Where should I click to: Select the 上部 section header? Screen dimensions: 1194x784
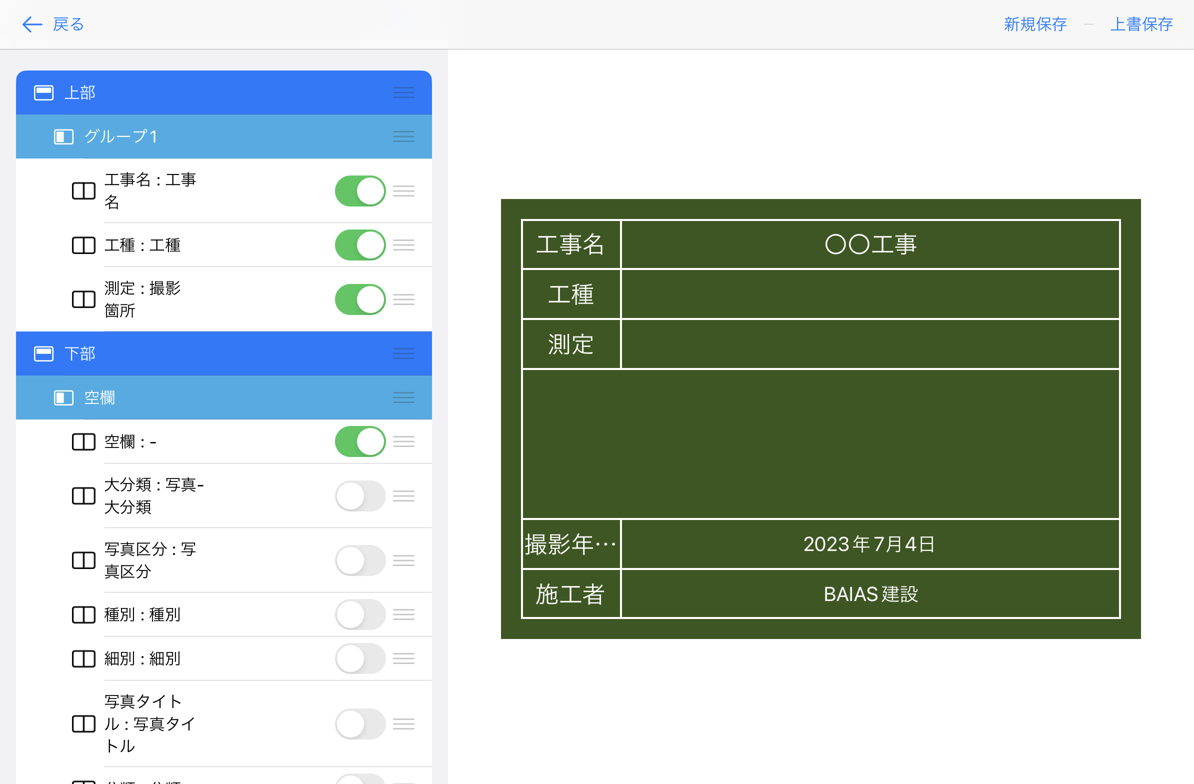tap(224, 93)
